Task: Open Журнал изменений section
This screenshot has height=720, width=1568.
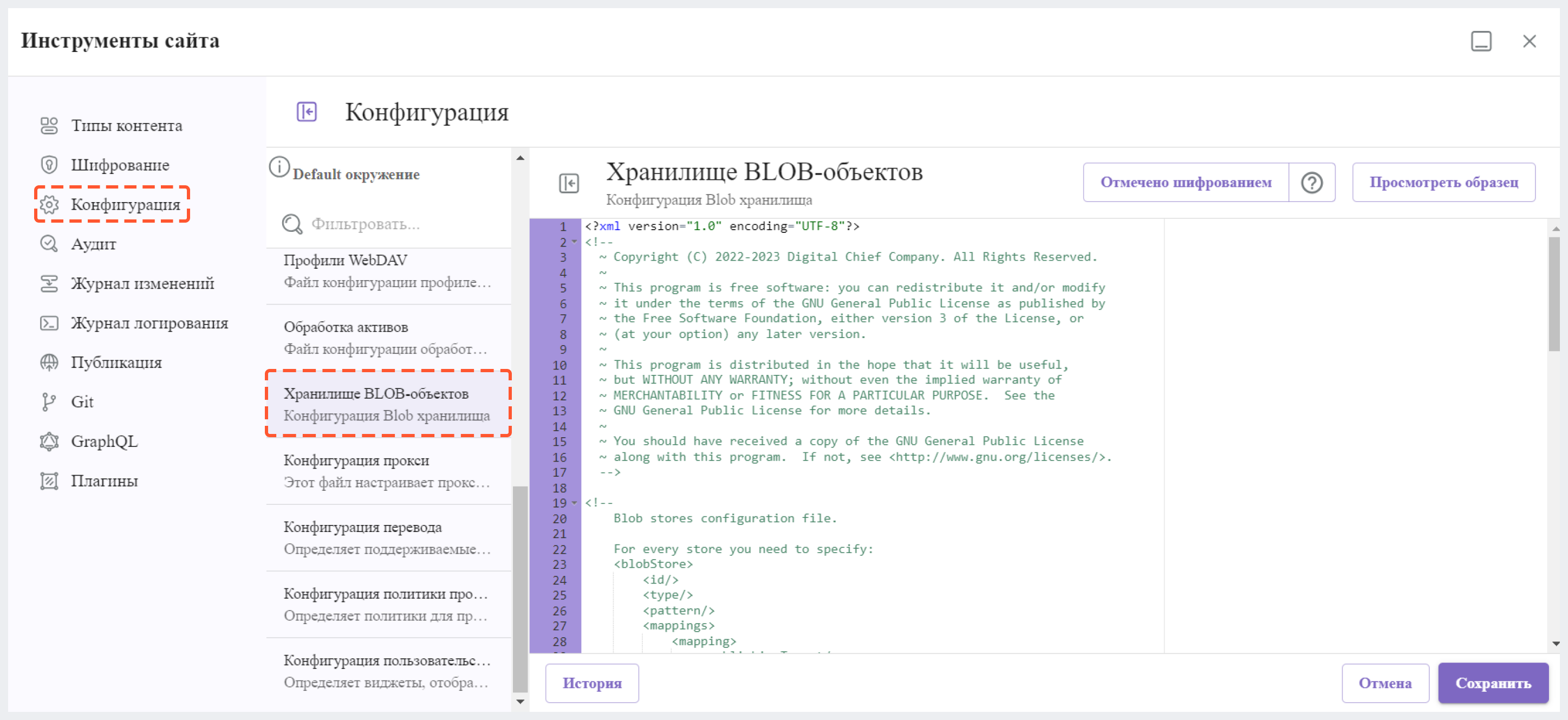Action: (142, 284)
